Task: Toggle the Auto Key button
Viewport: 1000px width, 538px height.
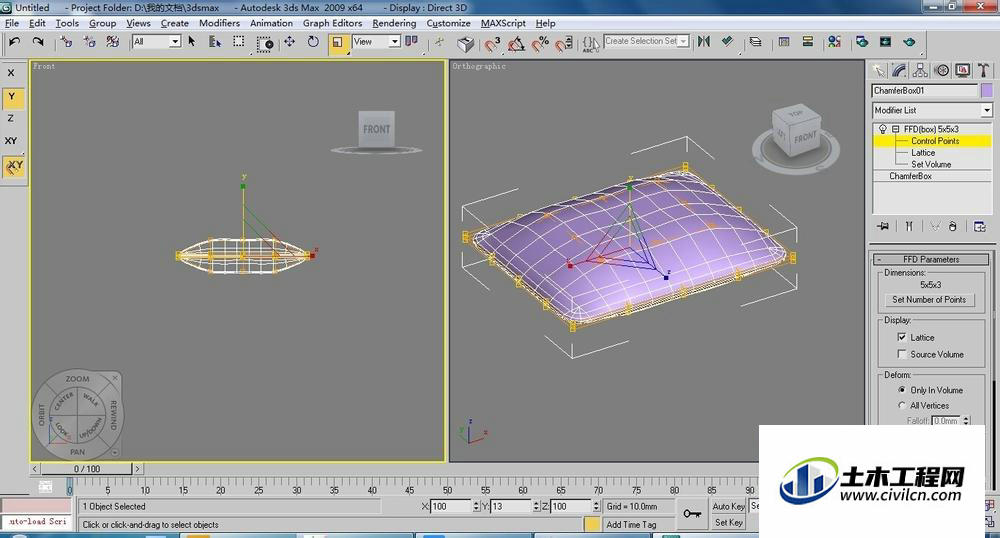Action: (x=728, y=506)
